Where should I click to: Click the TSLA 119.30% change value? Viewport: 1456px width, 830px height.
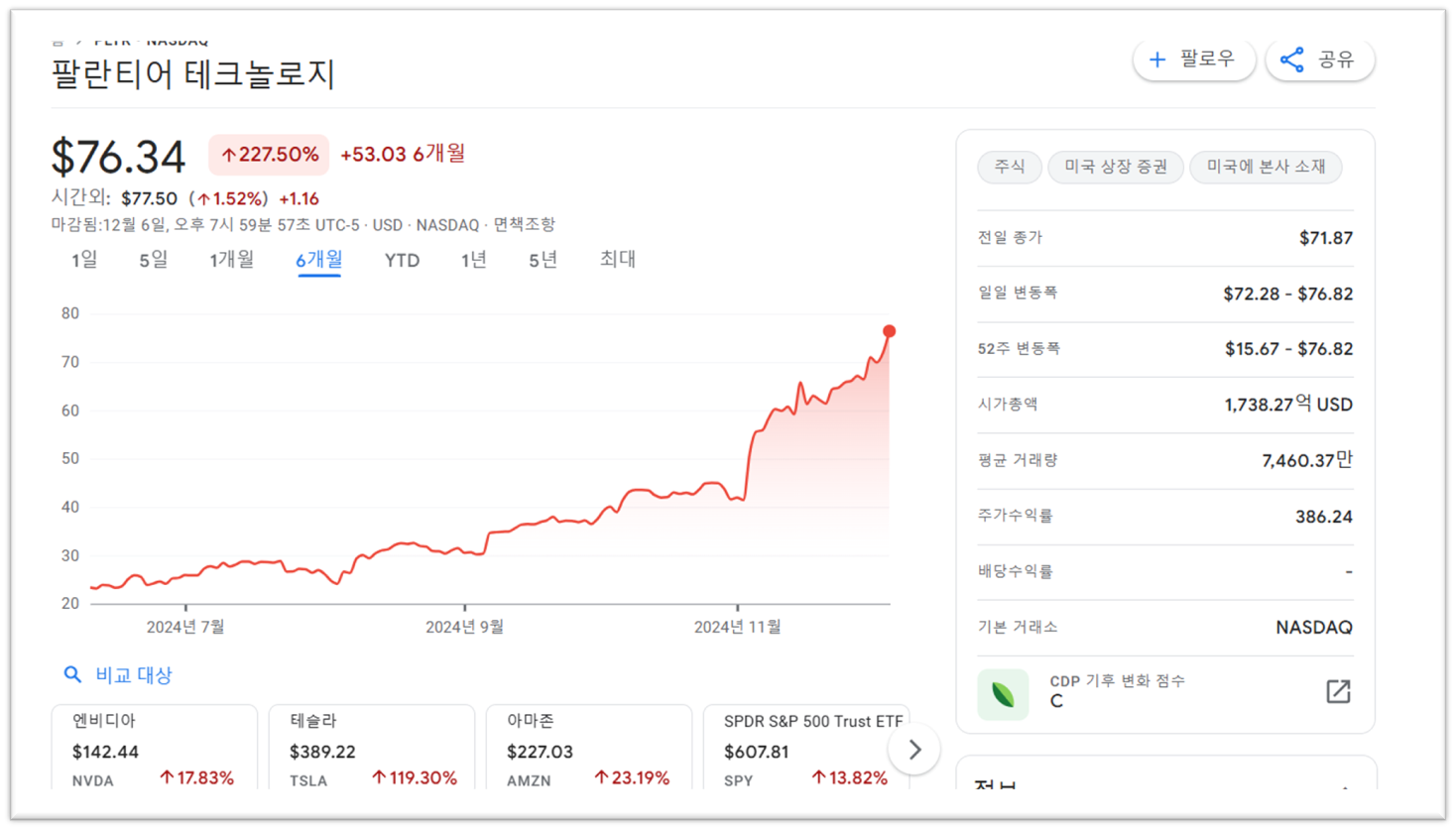(x=415, y=778)
